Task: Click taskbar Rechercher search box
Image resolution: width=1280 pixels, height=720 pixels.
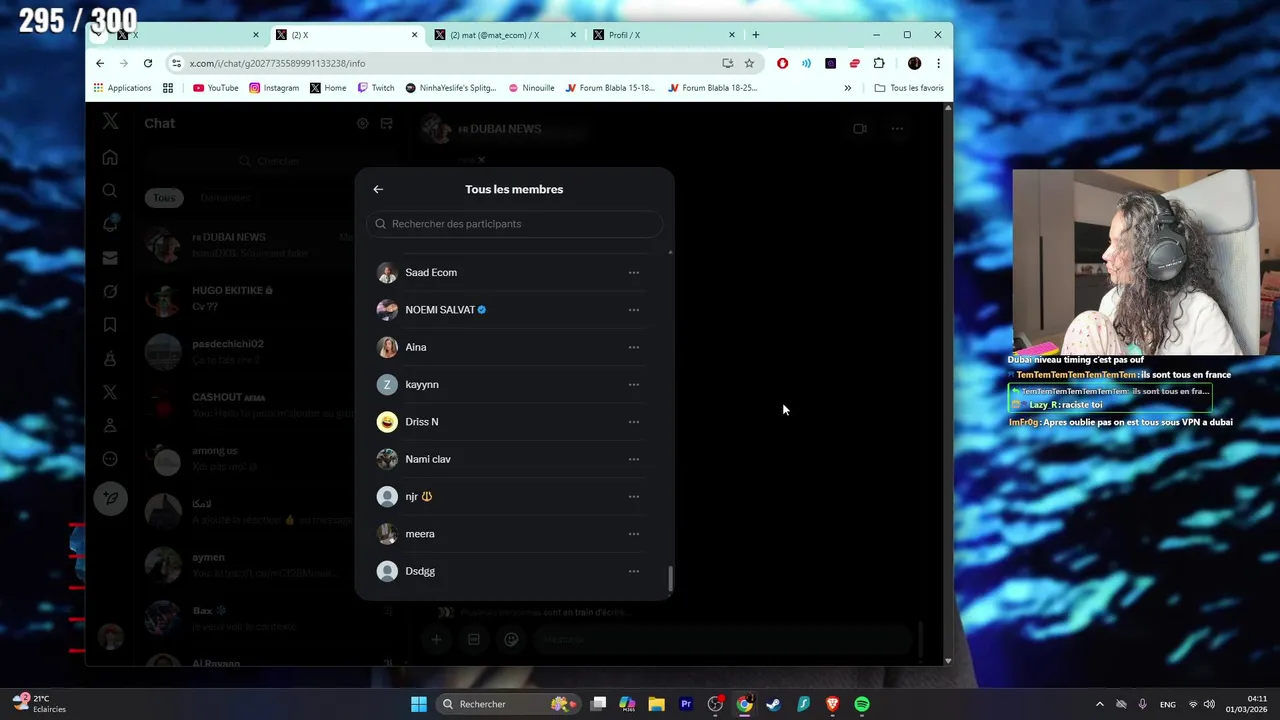Action: click(x=510, y=704)
